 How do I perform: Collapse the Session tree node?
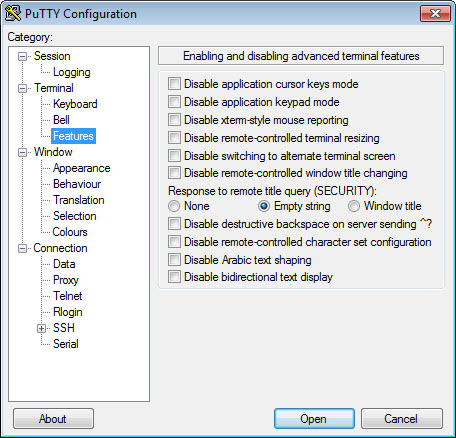tap(22, 56)
